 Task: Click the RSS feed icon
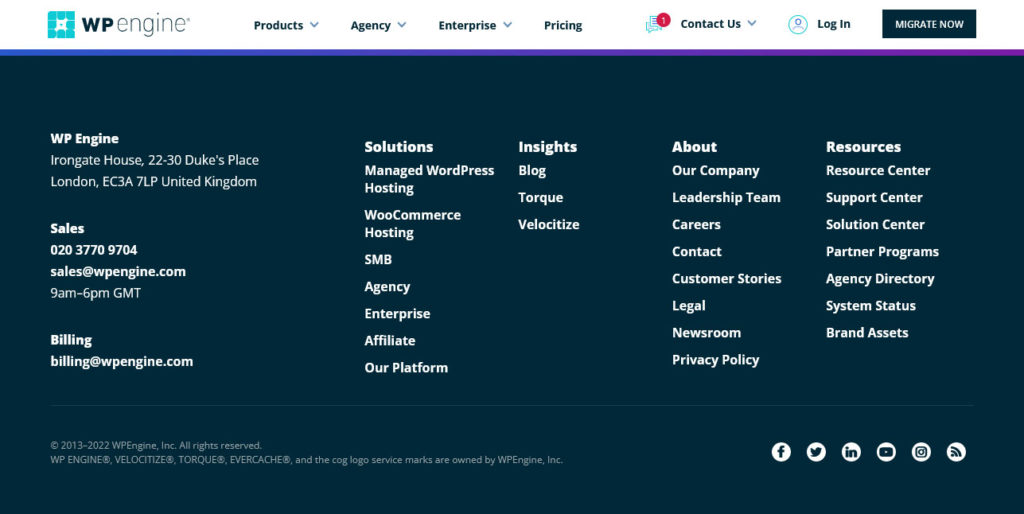[956, 452]
